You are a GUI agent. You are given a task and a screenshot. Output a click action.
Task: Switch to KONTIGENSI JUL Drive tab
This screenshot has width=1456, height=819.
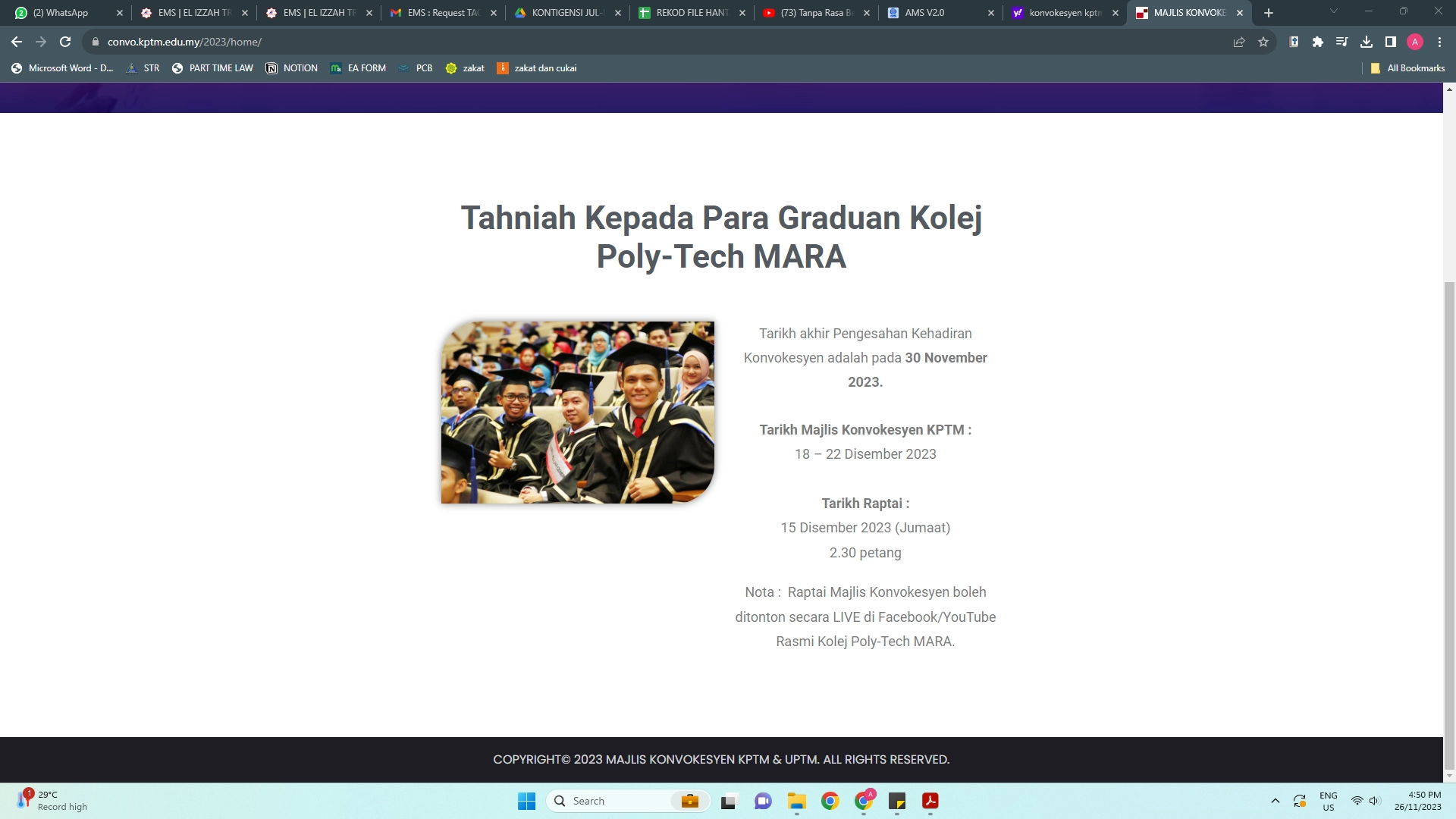click(566, 13)
